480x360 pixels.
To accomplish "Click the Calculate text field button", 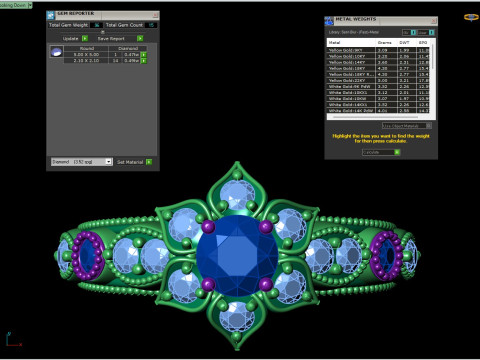I will (378, 152).
